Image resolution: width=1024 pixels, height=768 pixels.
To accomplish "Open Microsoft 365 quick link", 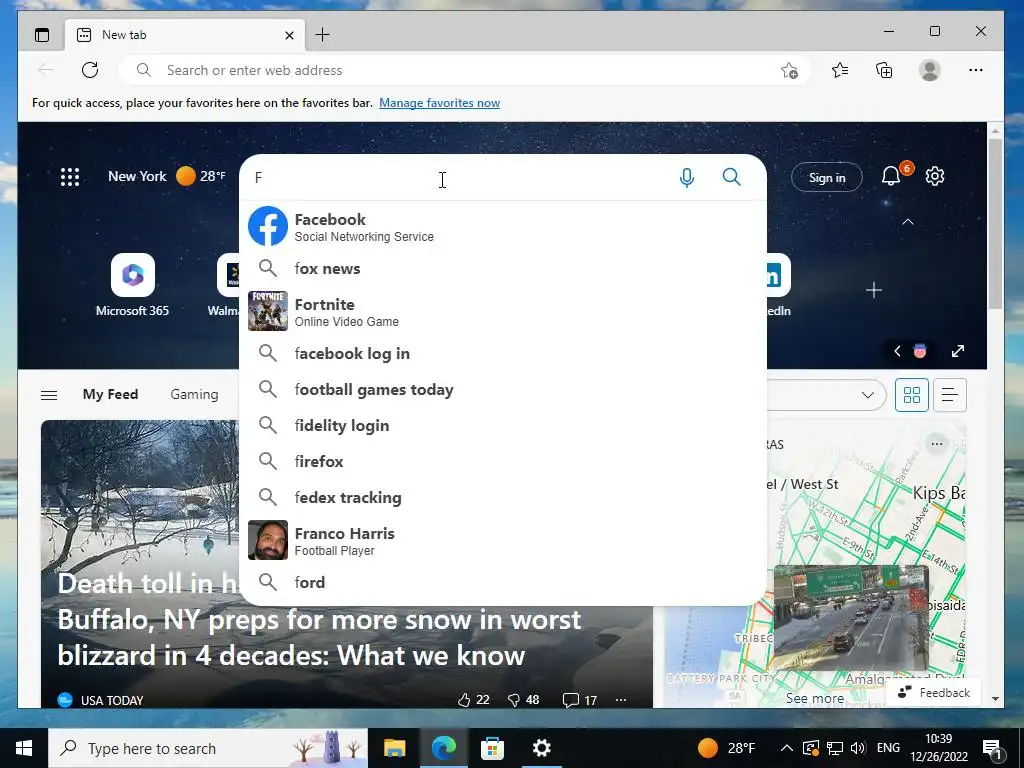I will 133,285.
